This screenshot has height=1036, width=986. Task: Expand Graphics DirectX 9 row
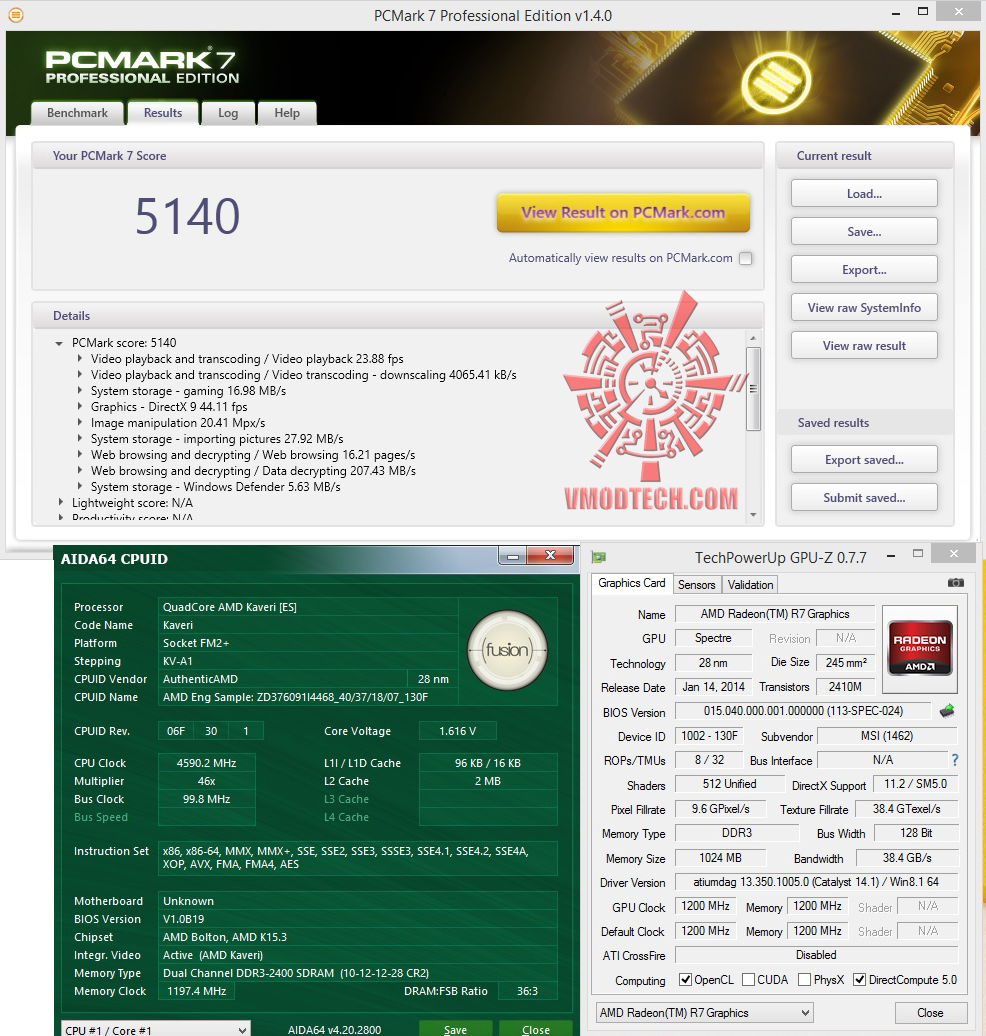pos(80,406)
